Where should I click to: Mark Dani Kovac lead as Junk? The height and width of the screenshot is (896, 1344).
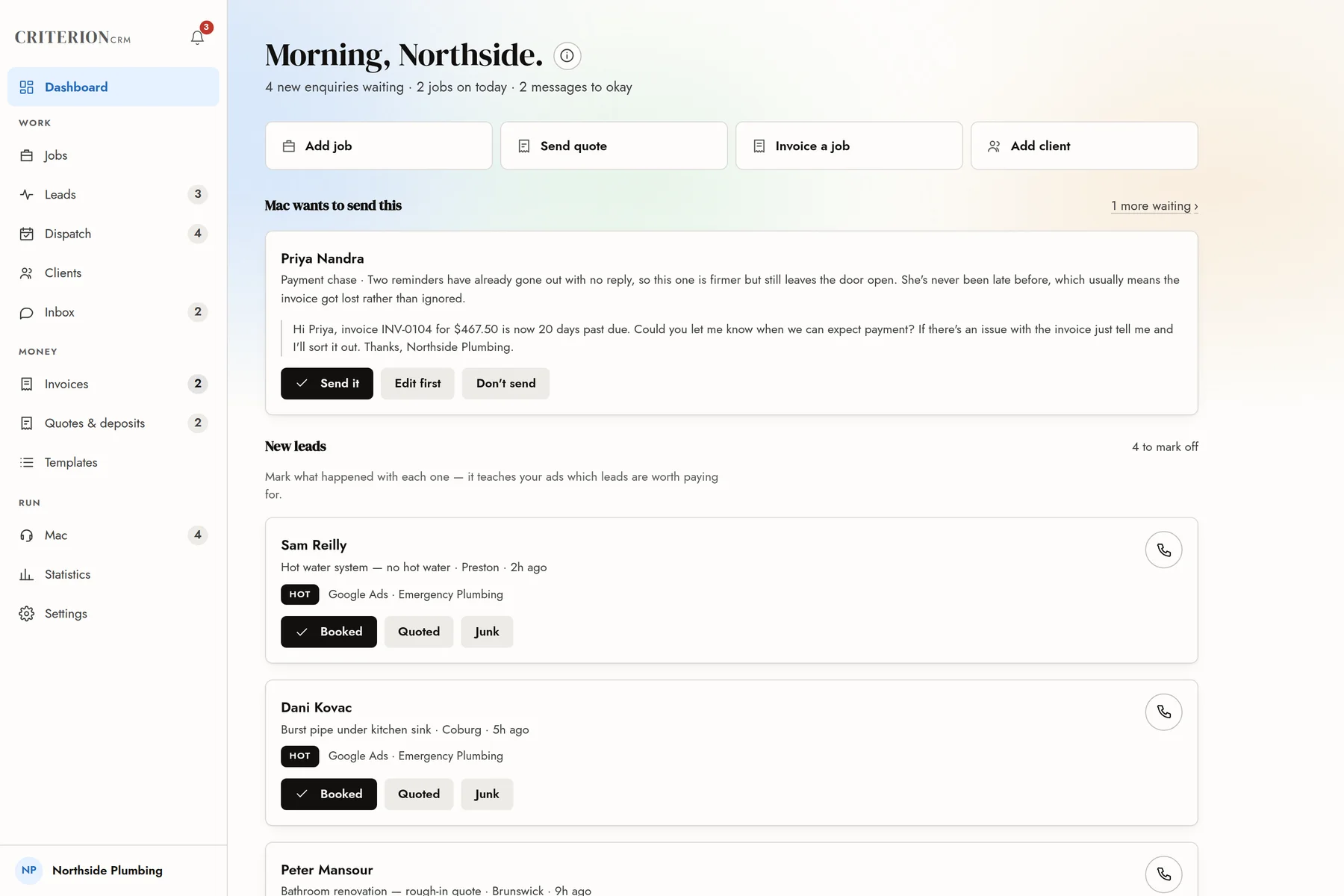[487, 794]
